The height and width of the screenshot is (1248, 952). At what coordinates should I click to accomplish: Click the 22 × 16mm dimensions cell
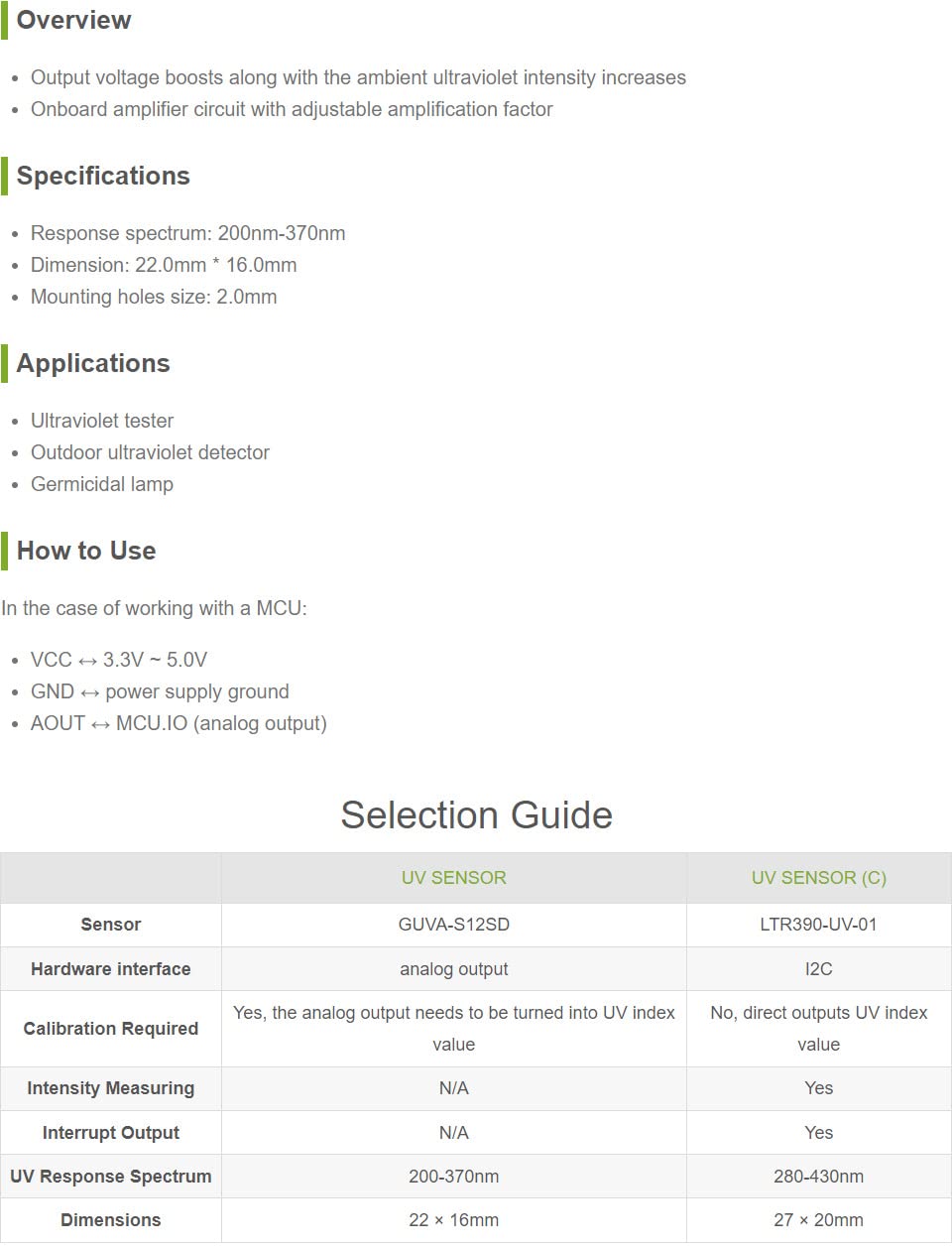[453, 1220]
